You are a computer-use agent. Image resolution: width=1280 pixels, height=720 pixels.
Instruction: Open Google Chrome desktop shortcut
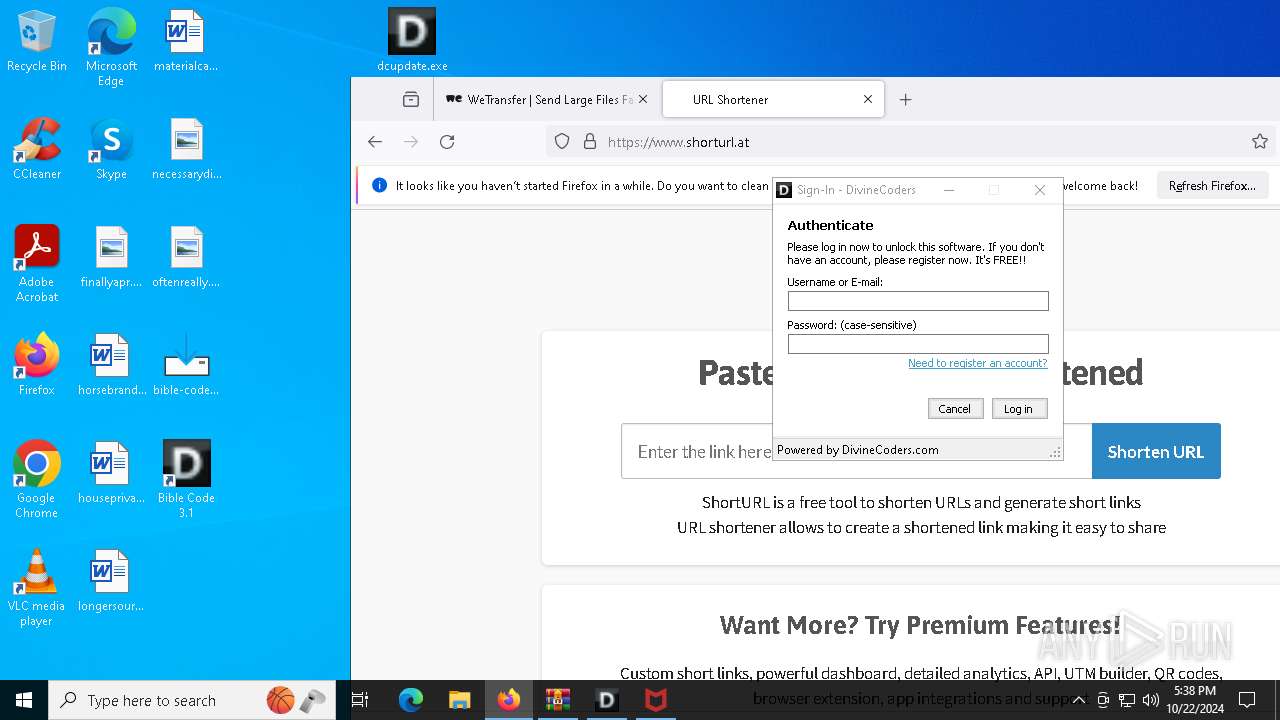coord(37,480)
